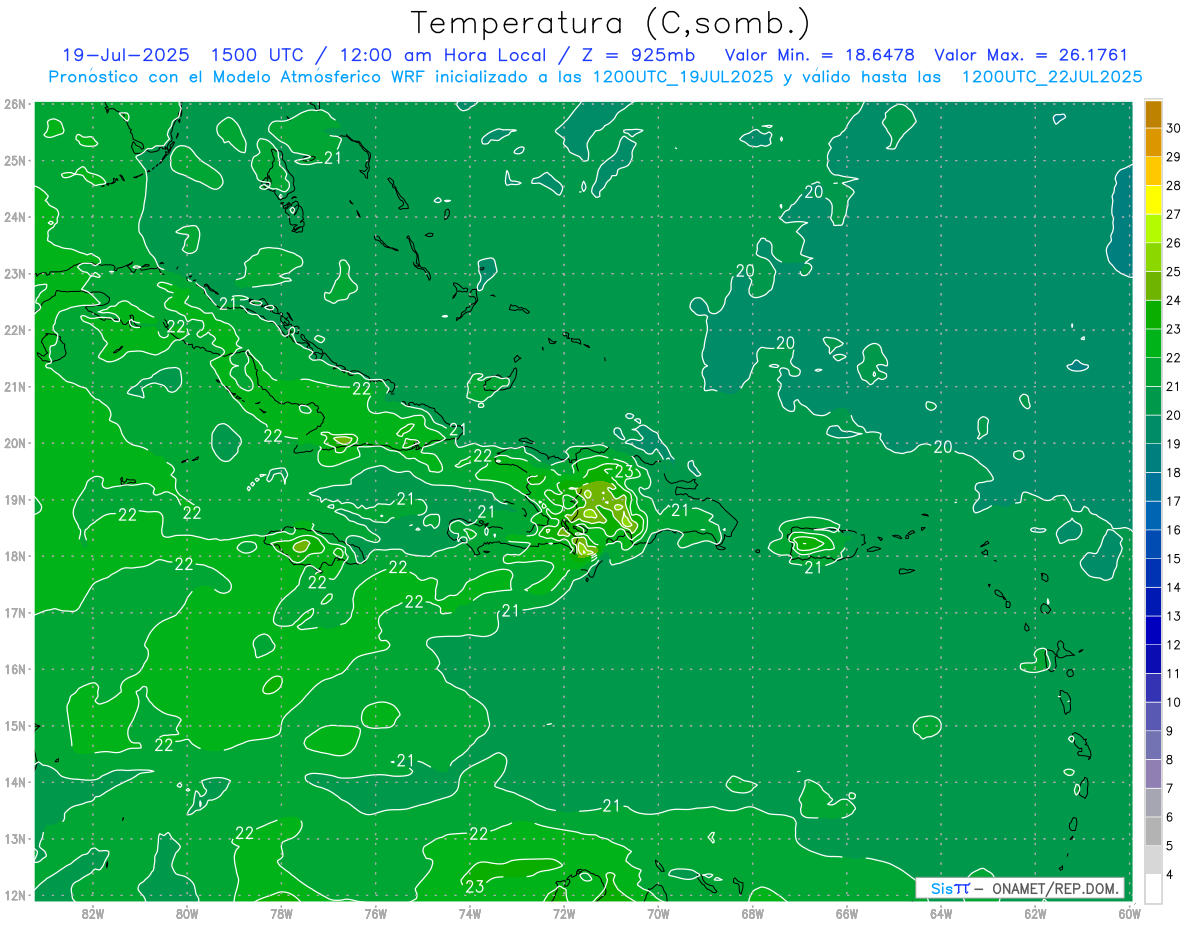Click the "13N" latitude axis label
Image resolution: width=1200 pixels, height=927 pixels.
point(14,838)
